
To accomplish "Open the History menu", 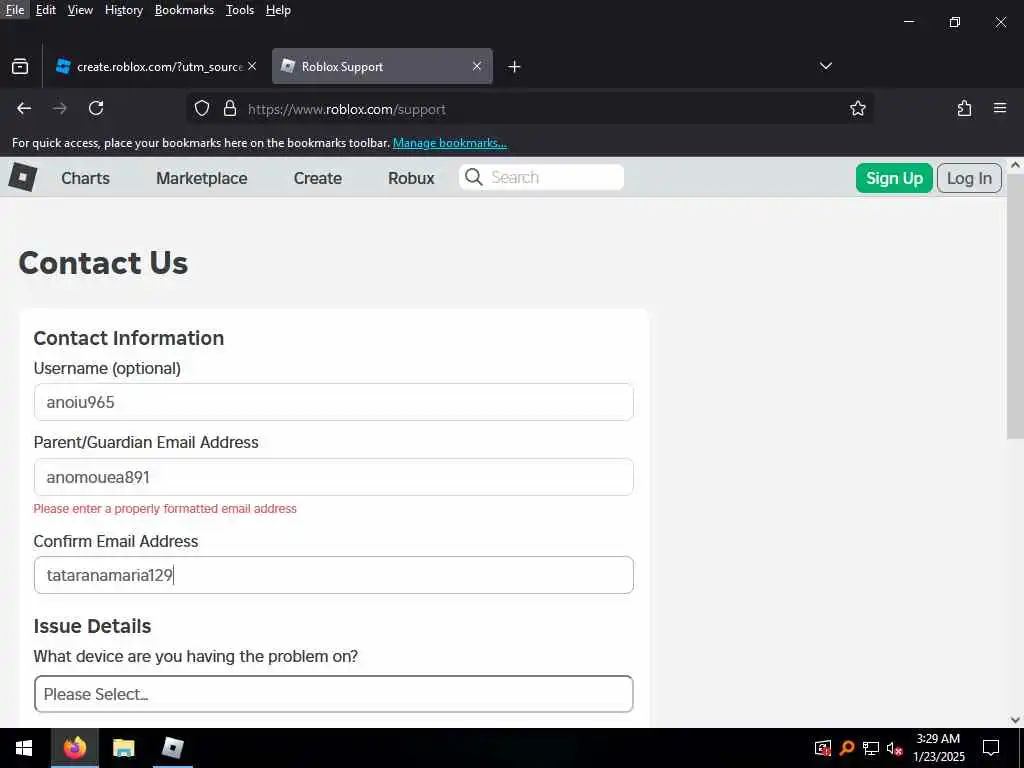I will click(123, 10).
